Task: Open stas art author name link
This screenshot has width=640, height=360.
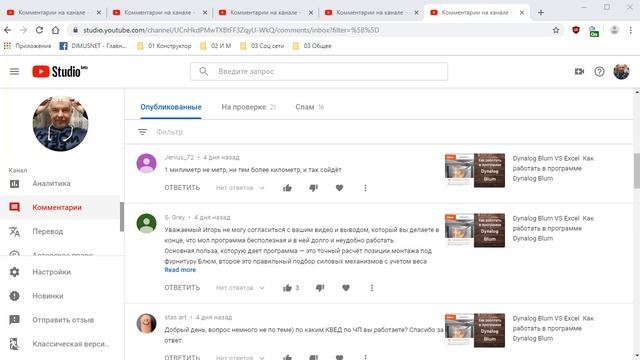Action: [176, 317]
